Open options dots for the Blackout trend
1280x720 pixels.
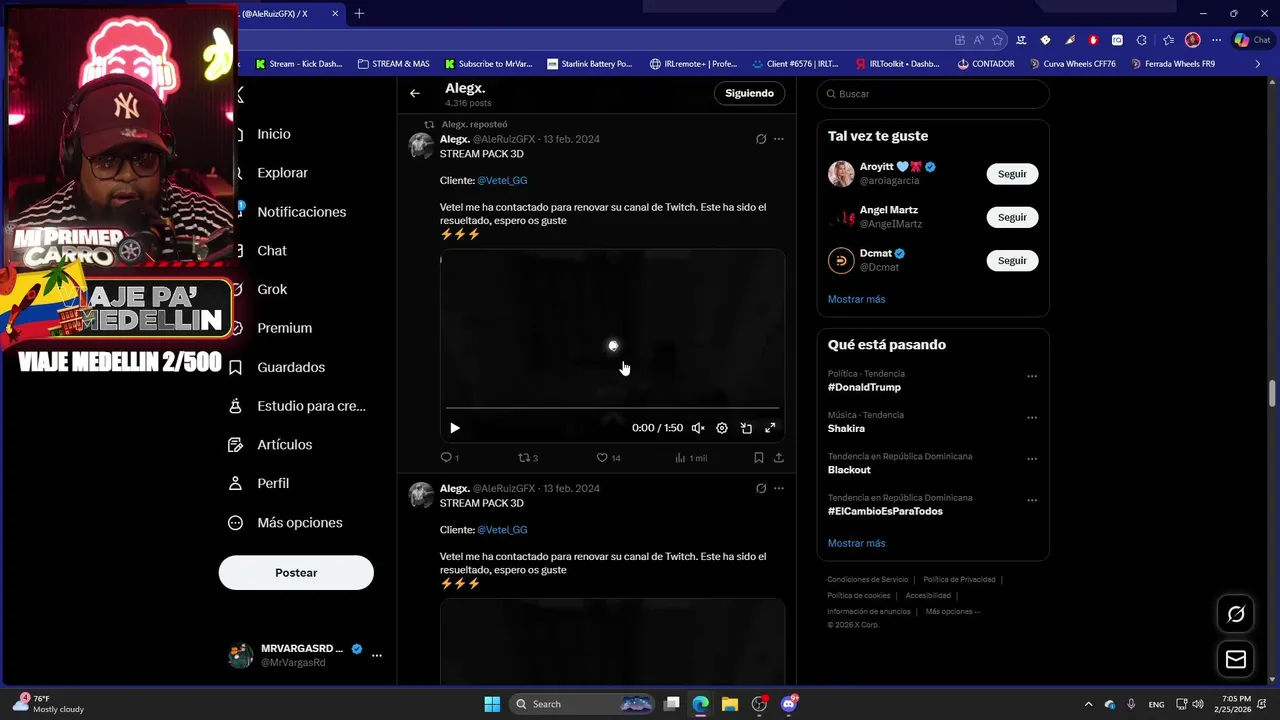coord(1032,460)
